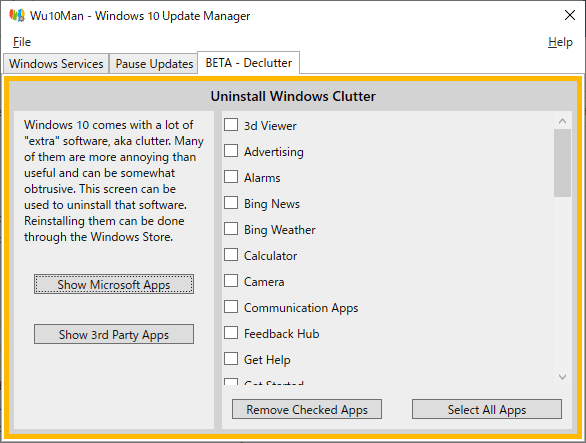The height and width of the screenshot is (443, 586).
Task: Open the File menu
Action: click(x=22, y=42)
